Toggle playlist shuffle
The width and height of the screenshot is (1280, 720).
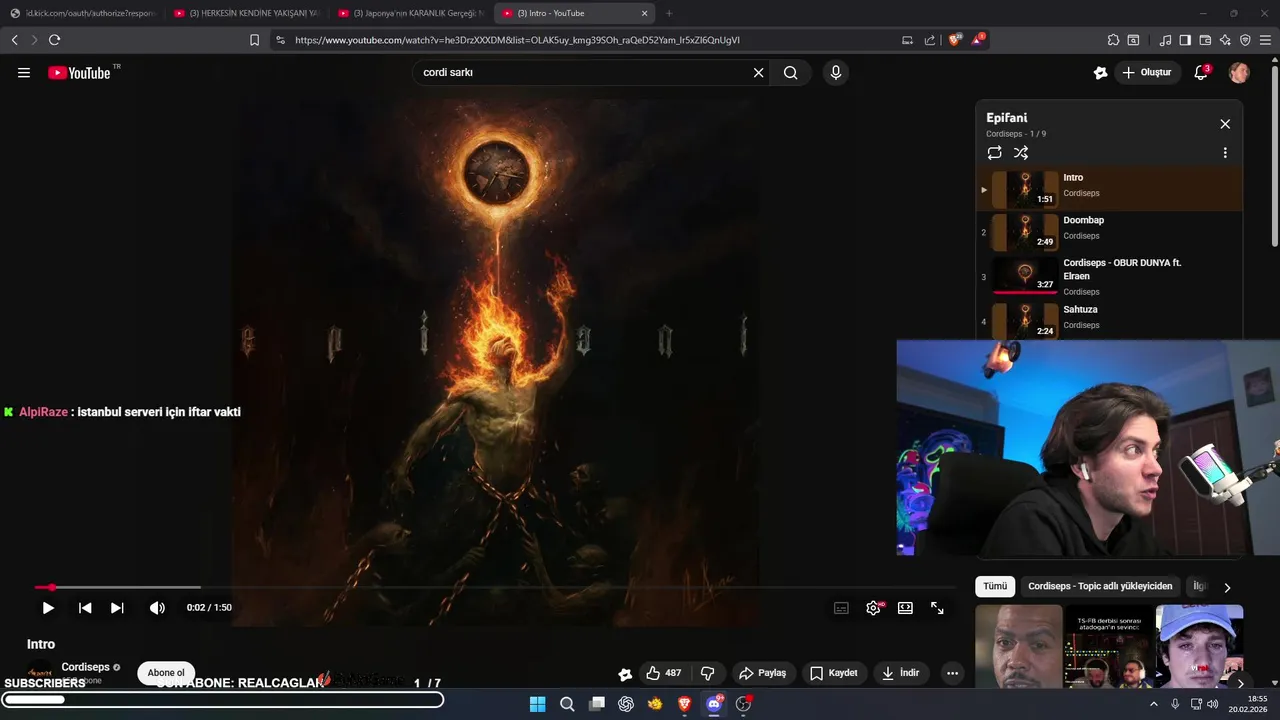(1021, 153)
